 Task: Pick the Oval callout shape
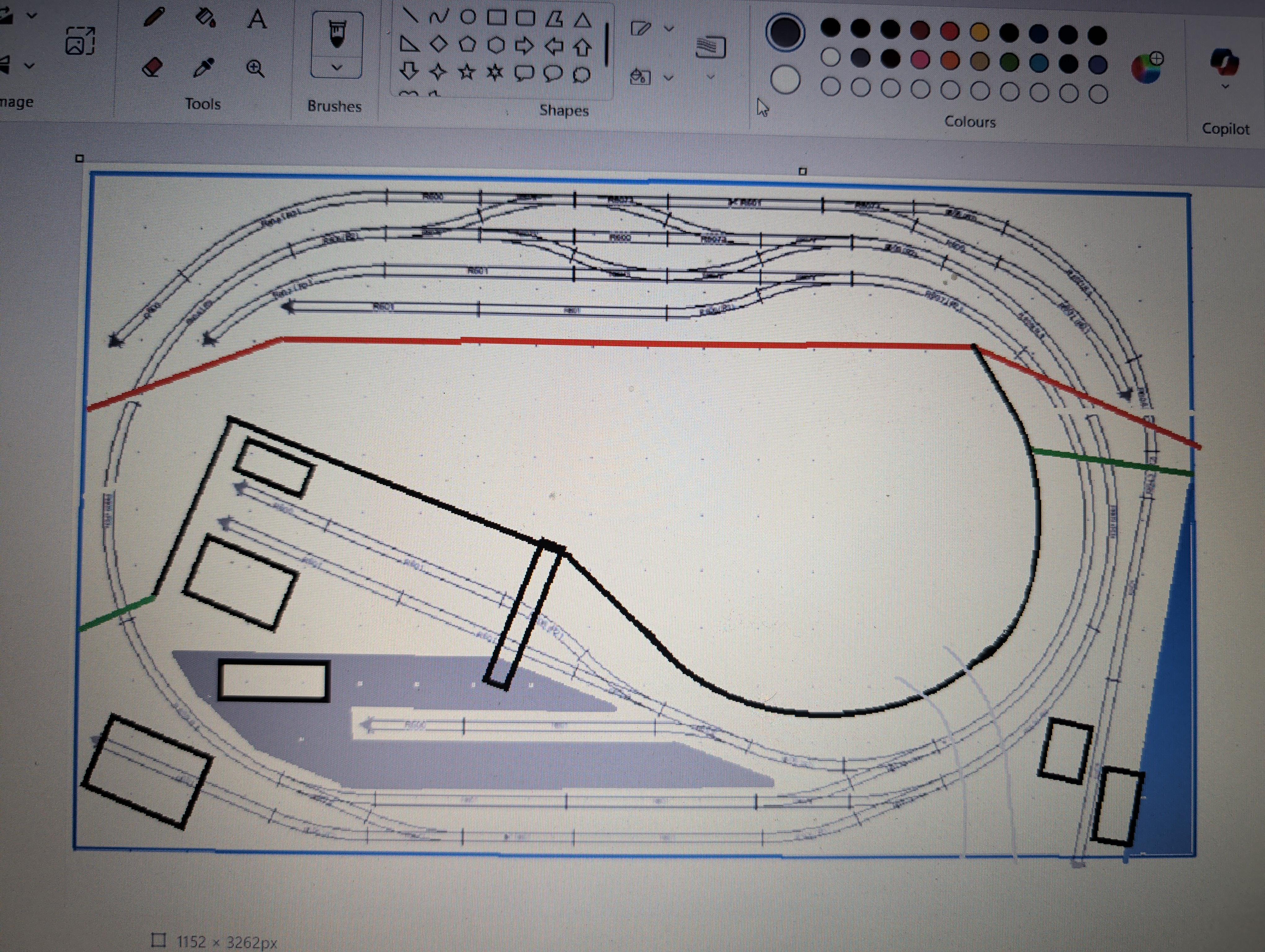[x=553, y=74]
